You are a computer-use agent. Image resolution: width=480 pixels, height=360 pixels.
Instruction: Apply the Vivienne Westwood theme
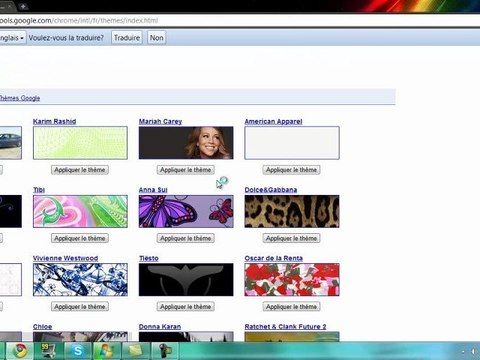tap(80, 306)
